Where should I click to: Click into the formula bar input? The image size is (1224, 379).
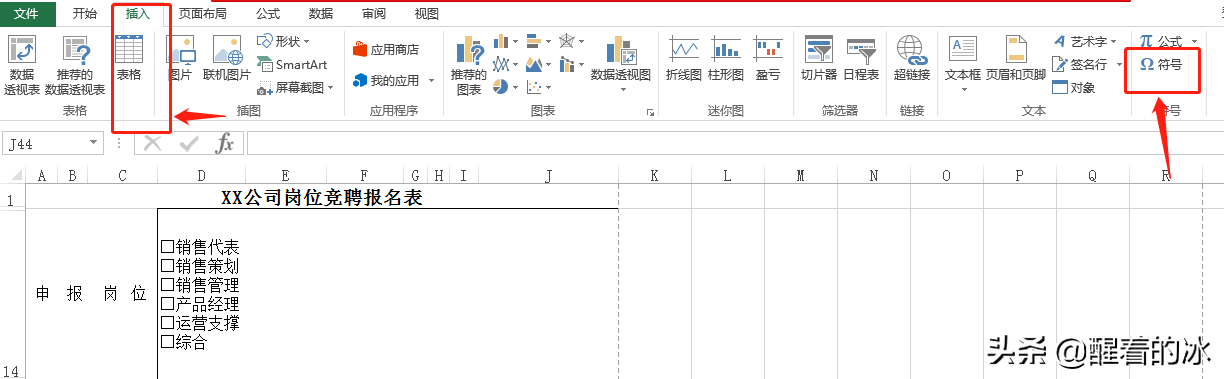coord(734,144)
